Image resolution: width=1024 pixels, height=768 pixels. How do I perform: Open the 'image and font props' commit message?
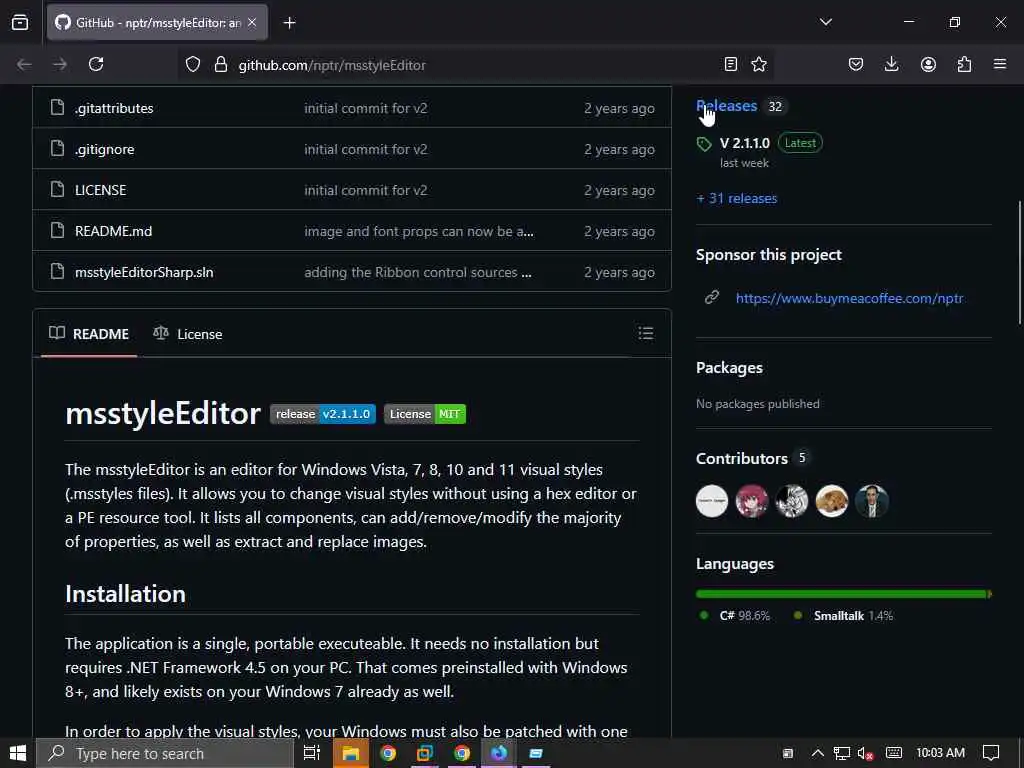click(x=419, y=231)
